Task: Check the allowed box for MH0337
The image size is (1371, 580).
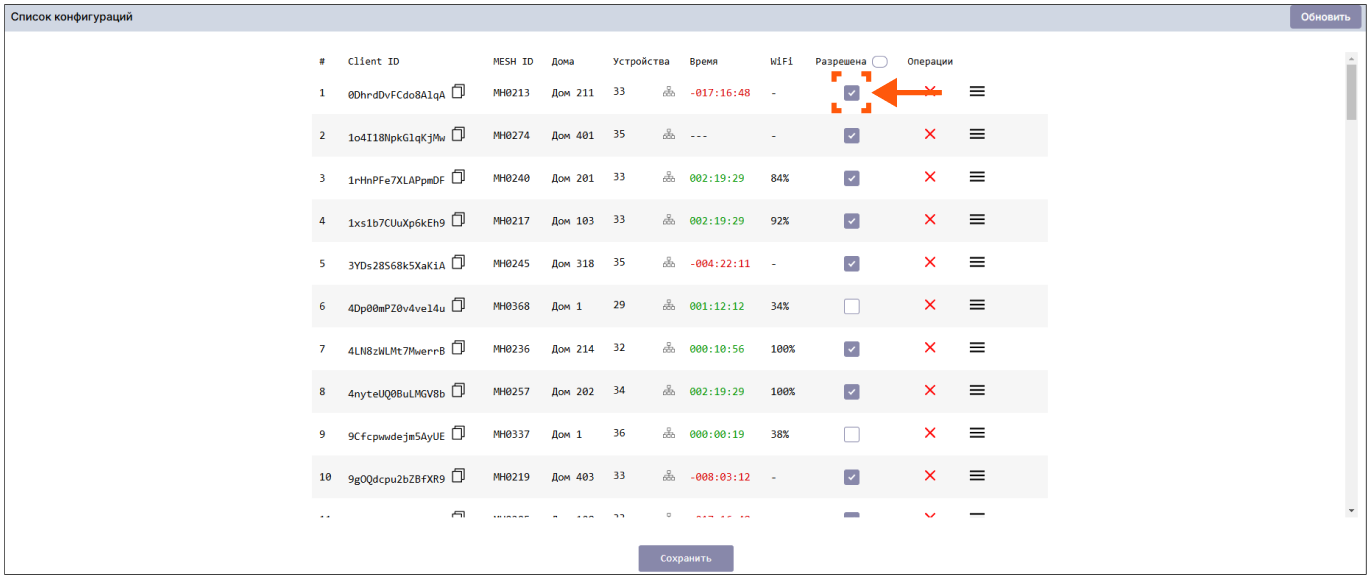Action: click(852, 435)
